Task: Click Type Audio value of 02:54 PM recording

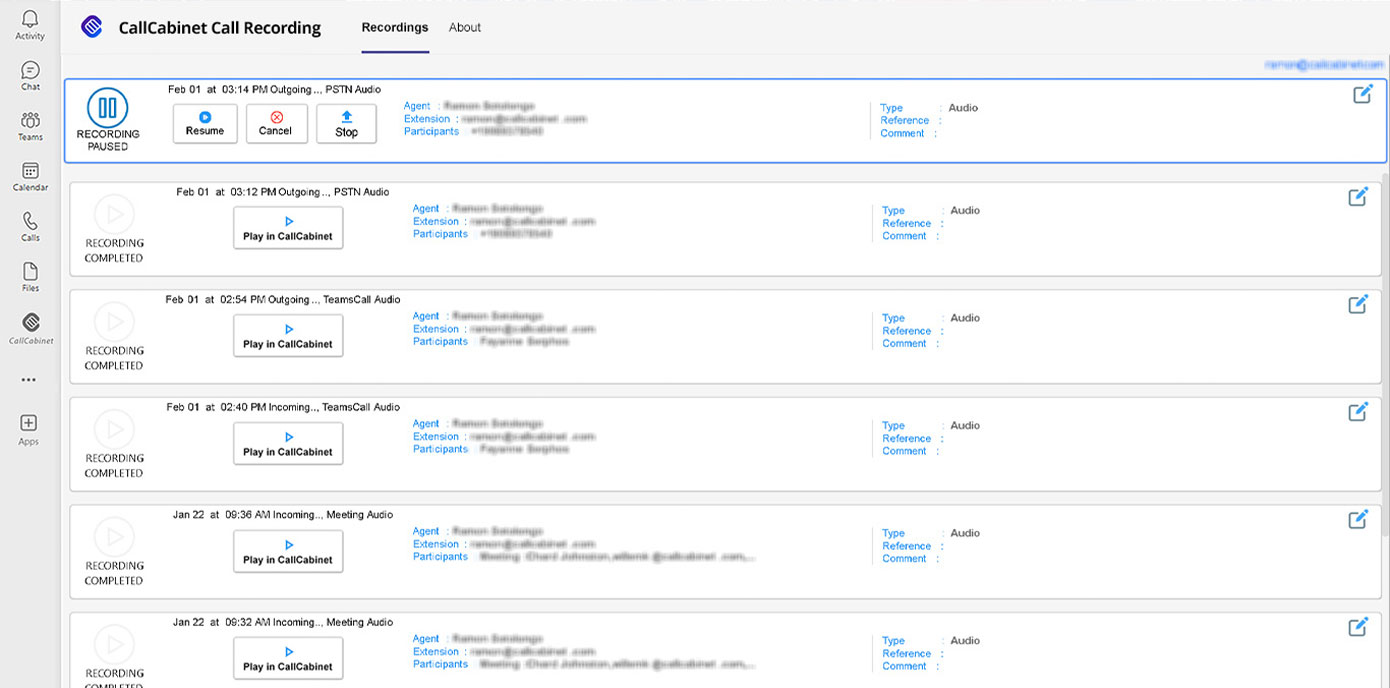Action: tap(965, 318)
